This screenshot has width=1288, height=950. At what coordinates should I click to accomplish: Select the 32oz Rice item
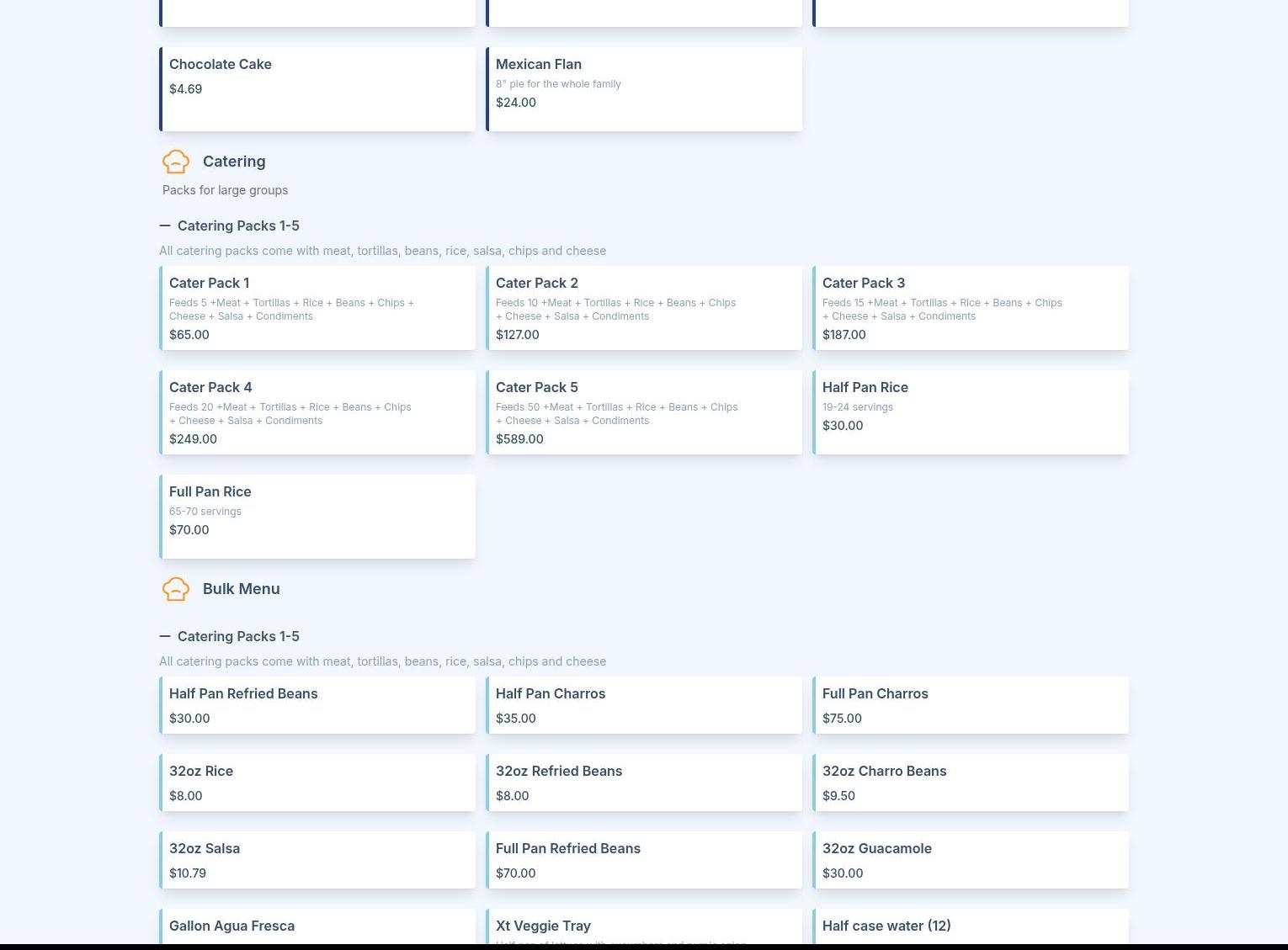coord(317,783)
